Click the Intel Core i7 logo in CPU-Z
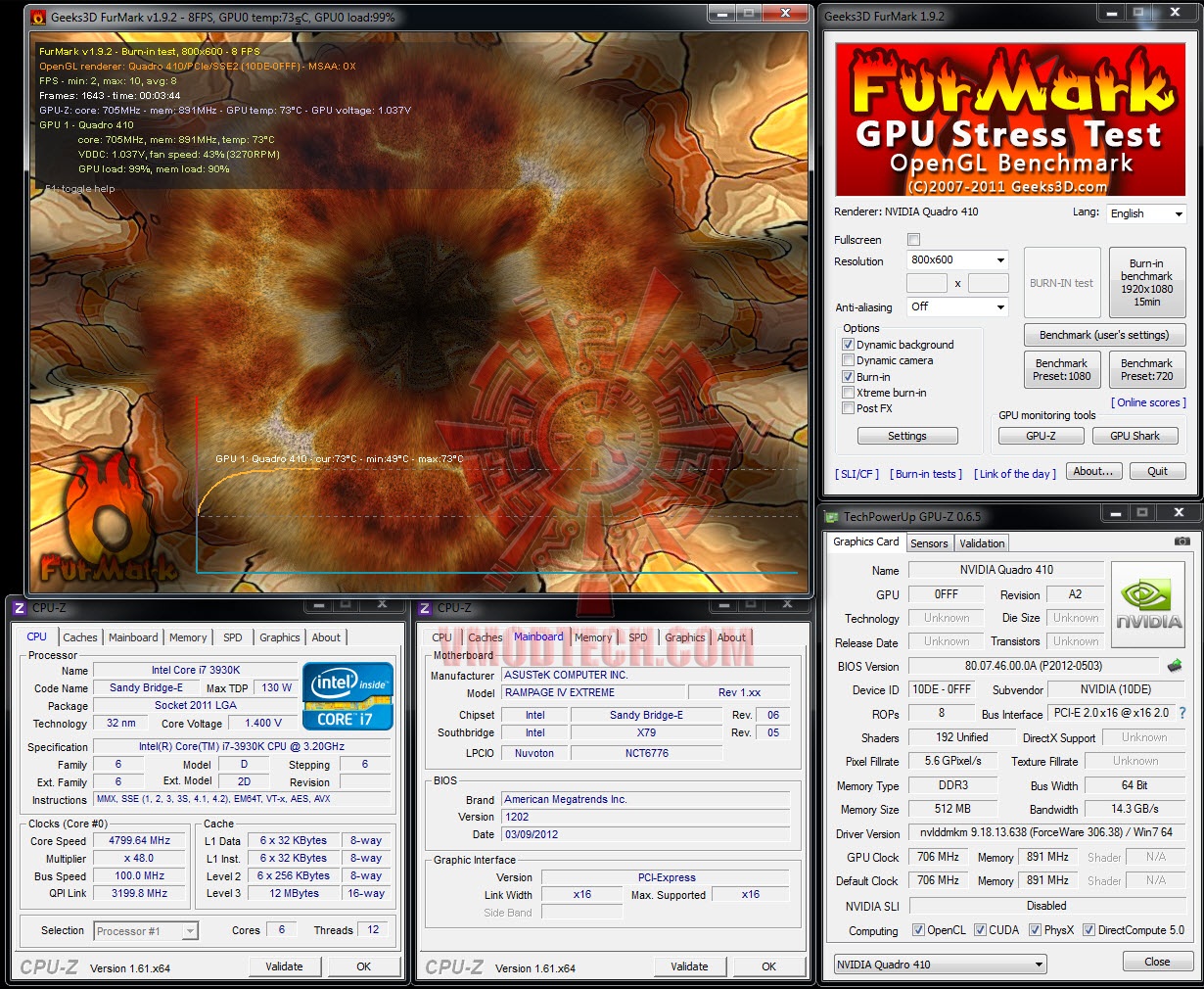 tap(348, 696)
